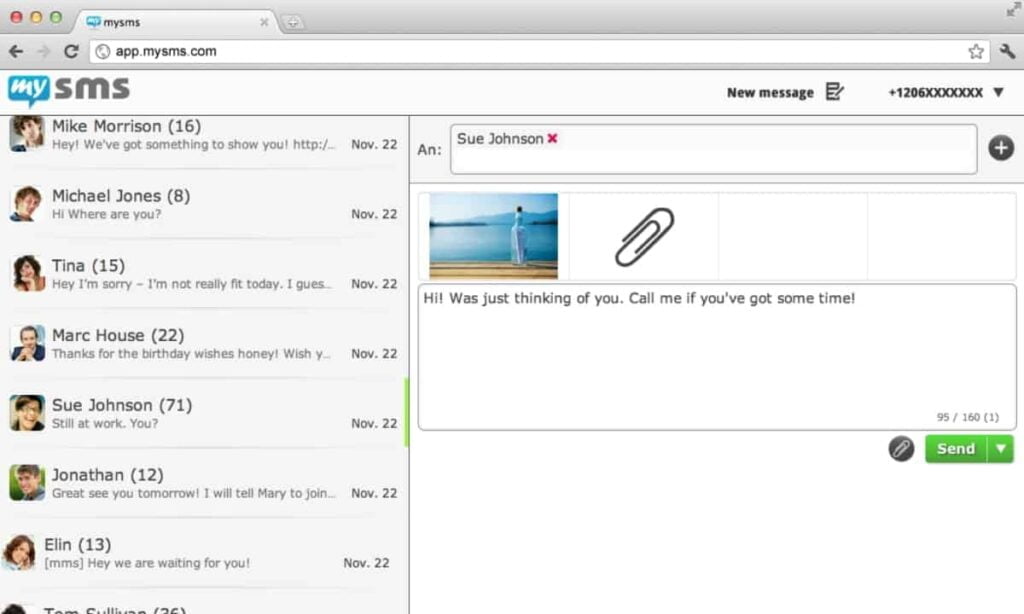1024x614 pixels.
Task: Click the mysms logo
Action: (68, 90)
